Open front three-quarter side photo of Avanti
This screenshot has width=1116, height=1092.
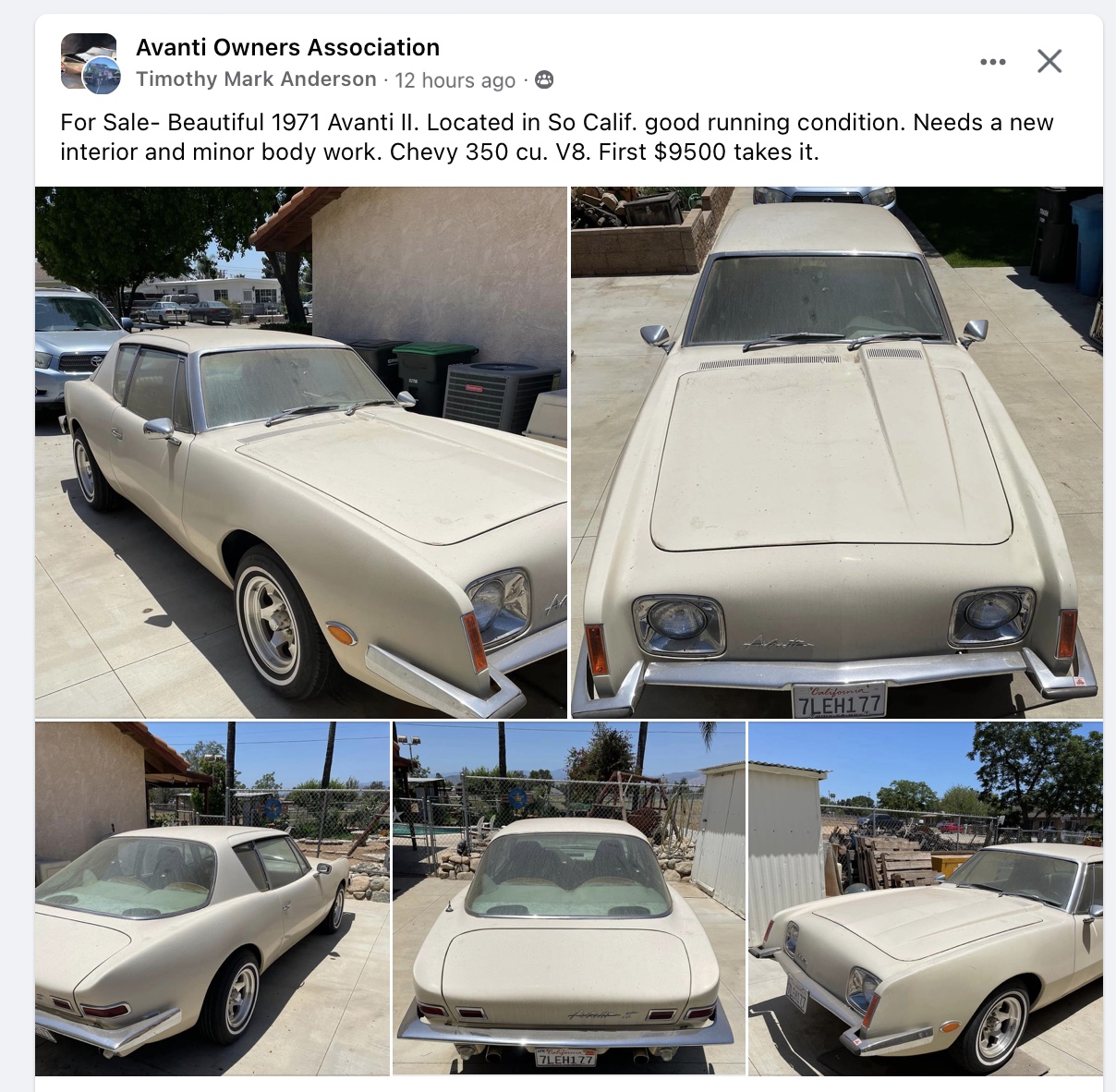(x=301, y=453)
